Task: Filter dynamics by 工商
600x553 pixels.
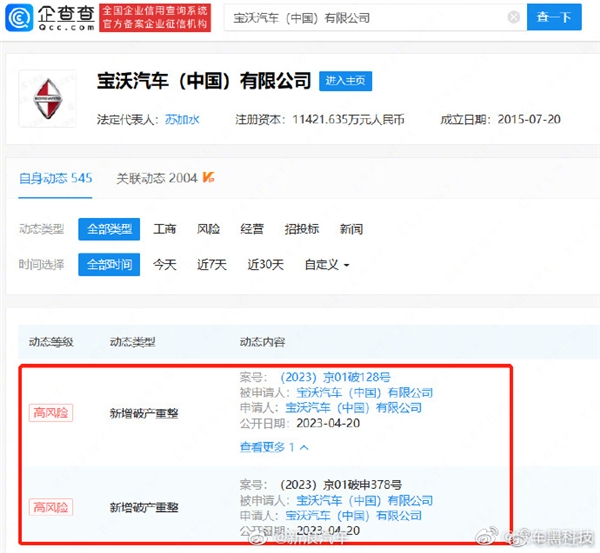Action: click(165, 229)
